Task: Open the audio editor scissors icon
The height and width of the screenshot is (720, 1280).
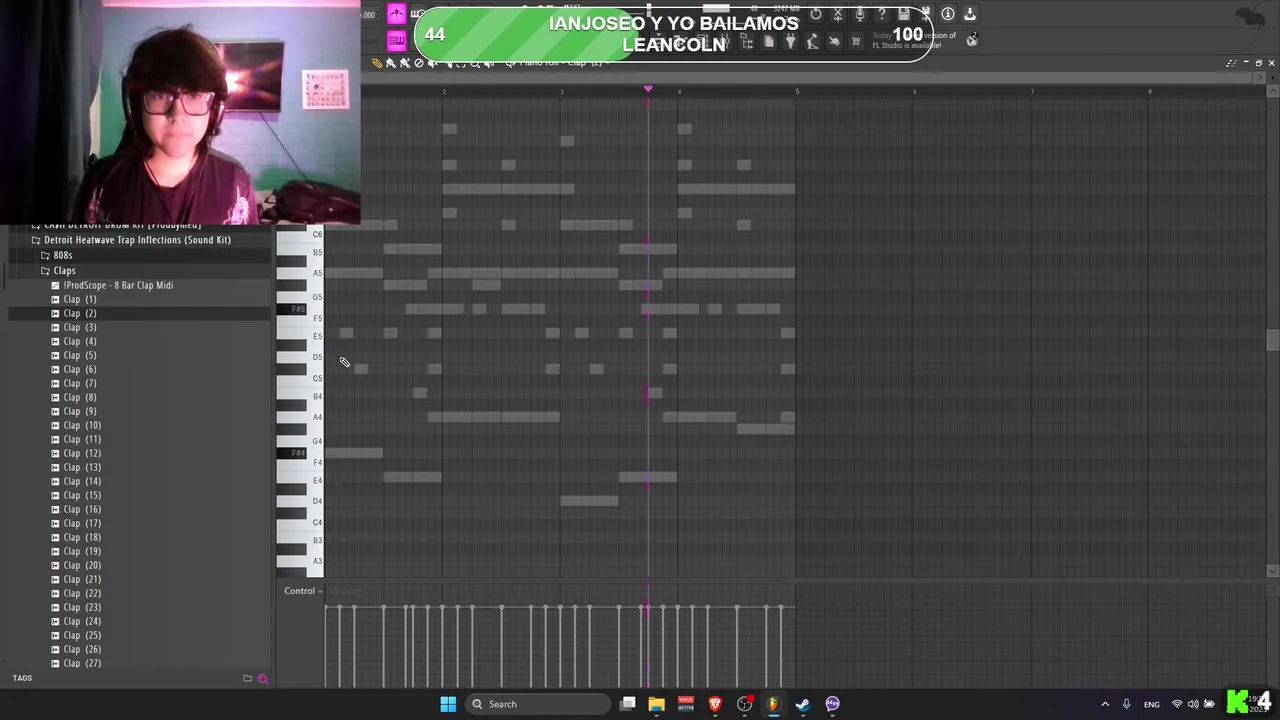Action: click(x=838, y=14)
